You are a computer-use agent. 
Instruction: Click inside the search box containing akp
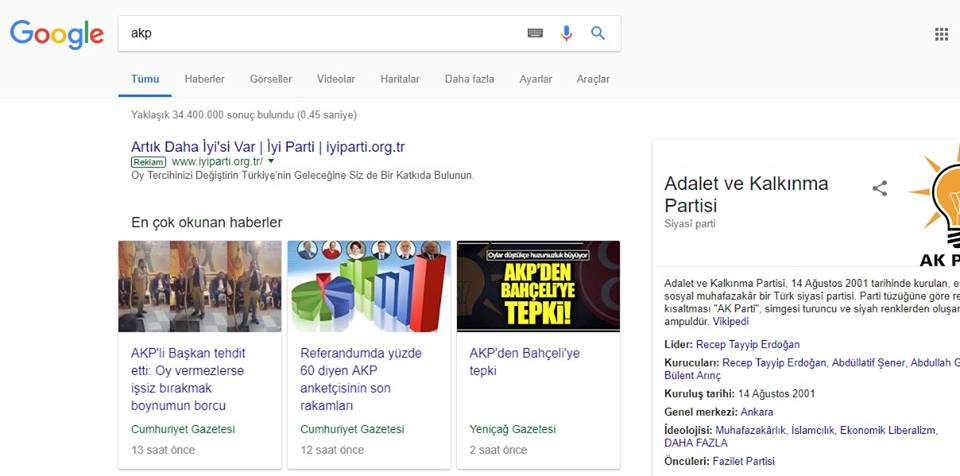[x=320, y=33]
